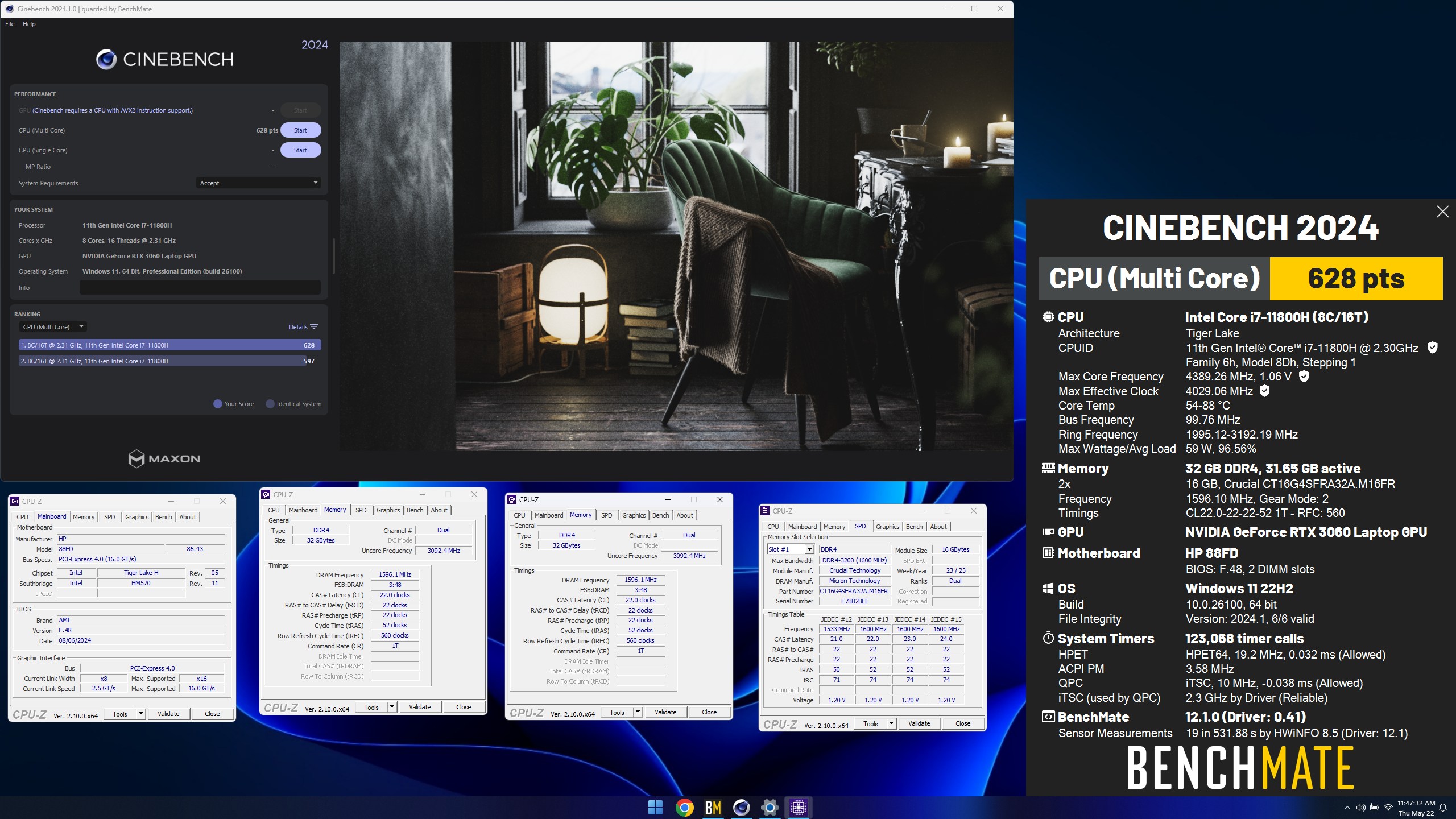Click Tools button in CPU-Z Mainboard window
1456x819 pixels.
(120, 714)
